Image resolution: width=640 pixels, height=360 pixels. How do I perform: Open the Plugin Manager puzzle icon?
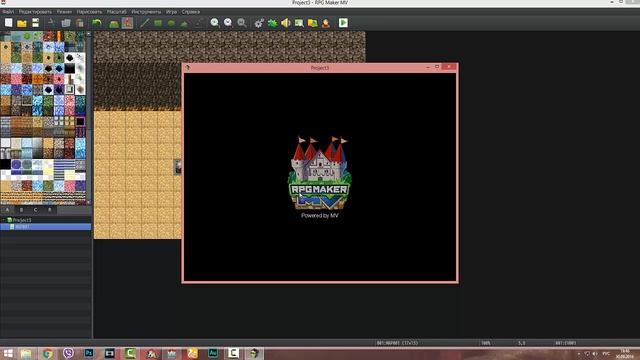coord(272,23)
